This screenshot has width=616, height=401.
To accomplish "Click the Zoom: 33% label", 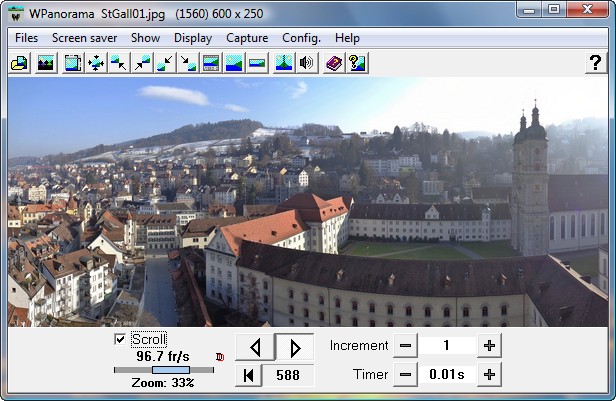I will click(163, 383).
